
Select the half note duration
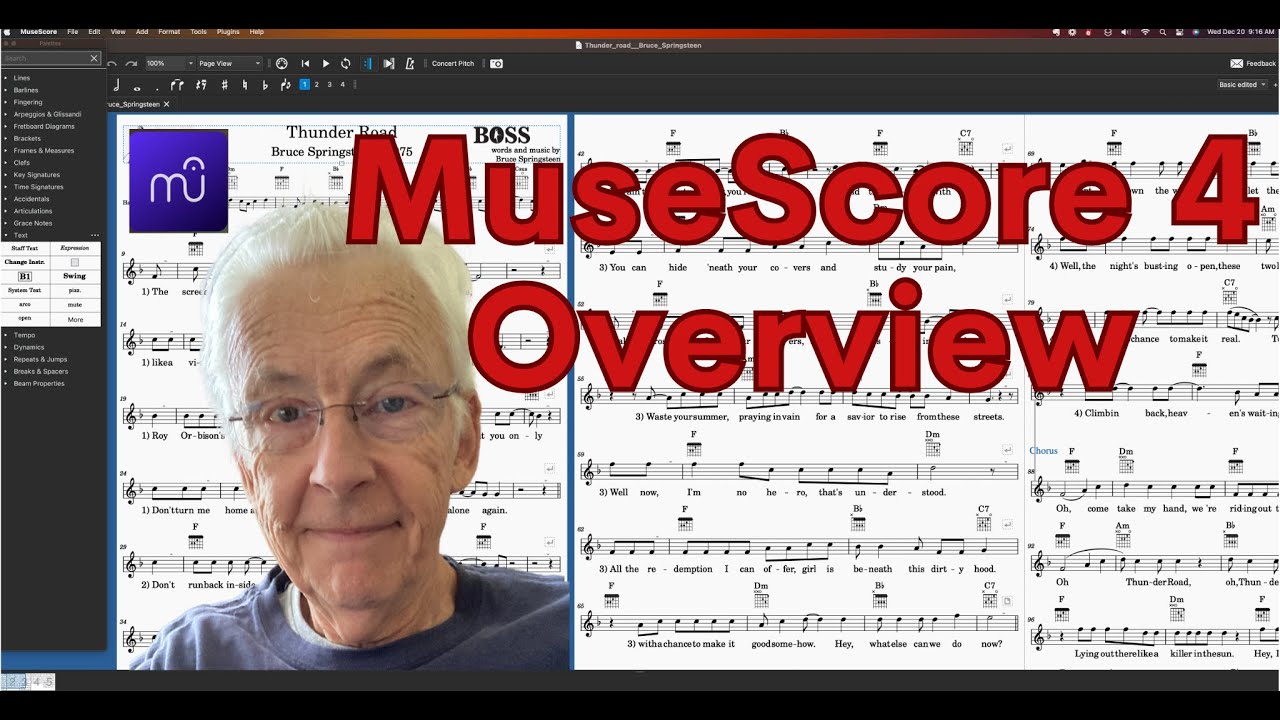(117, 85)
